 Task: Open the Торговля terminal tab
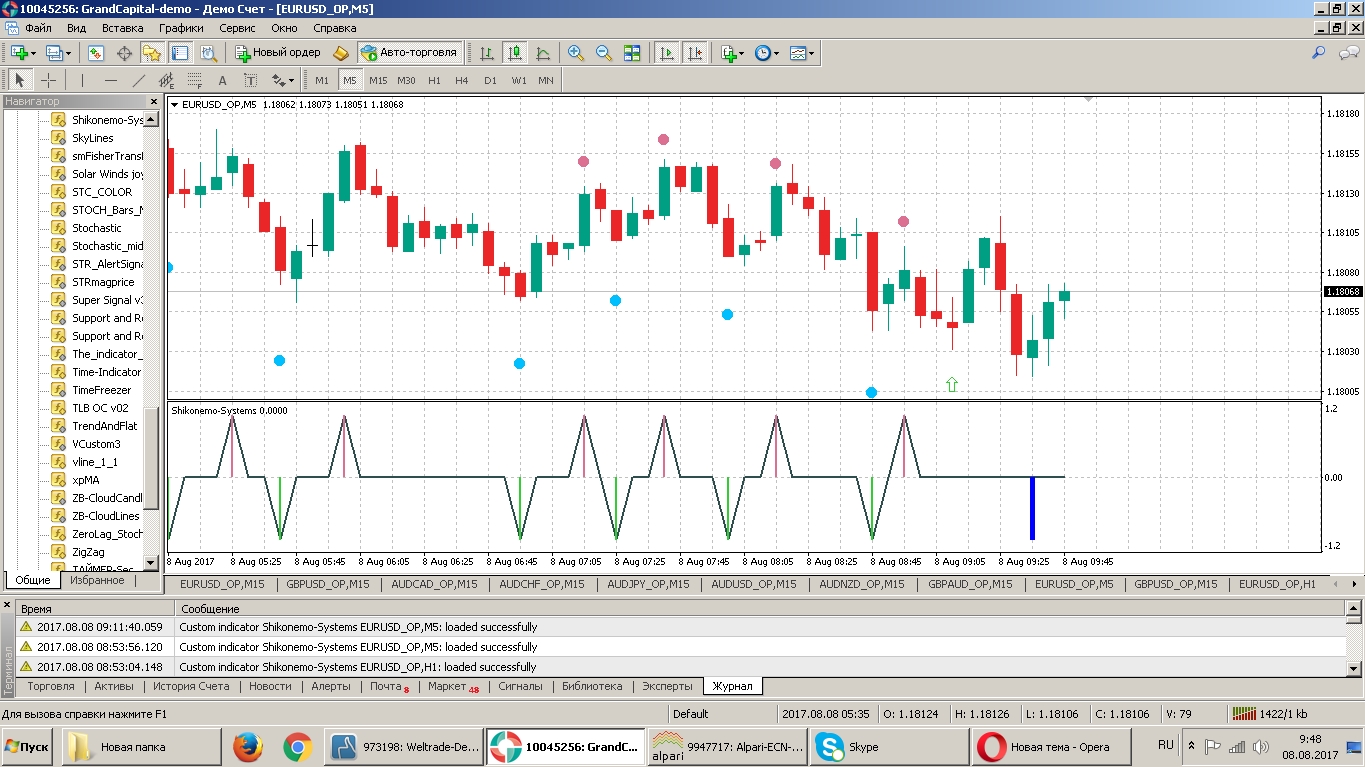pyautogui.click(x=51, y=686)
